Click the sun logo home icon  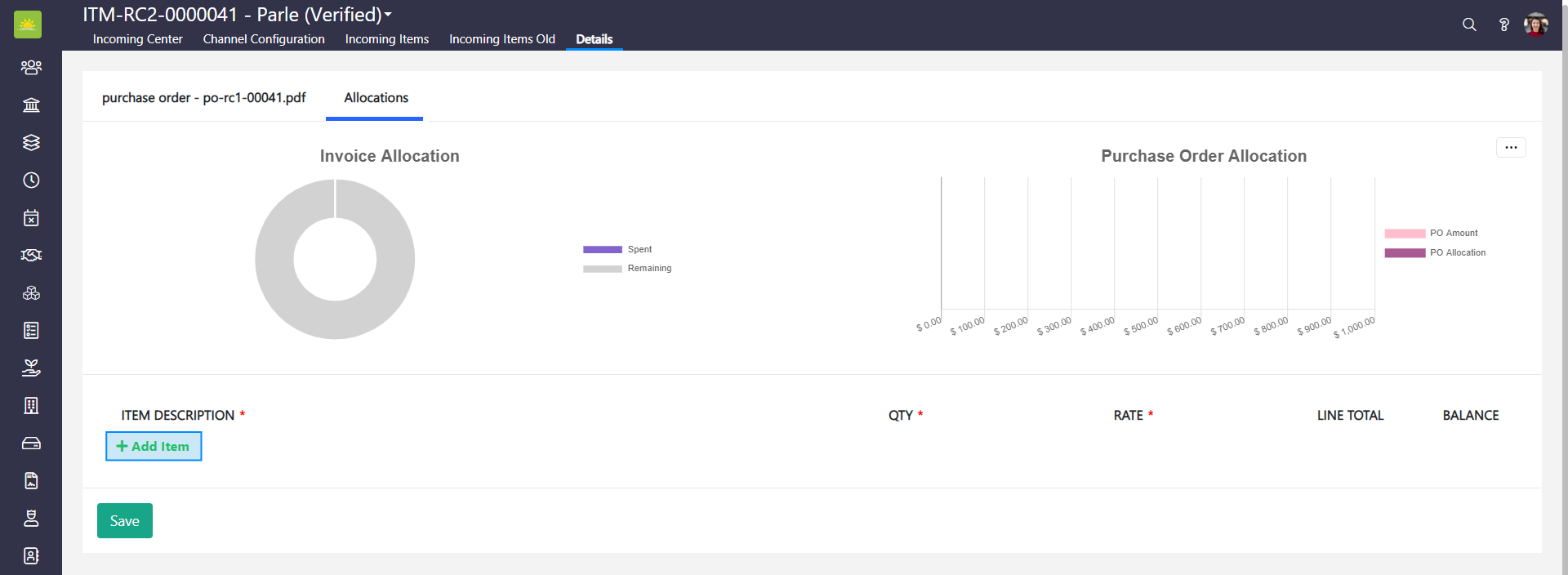click(28, 25)
